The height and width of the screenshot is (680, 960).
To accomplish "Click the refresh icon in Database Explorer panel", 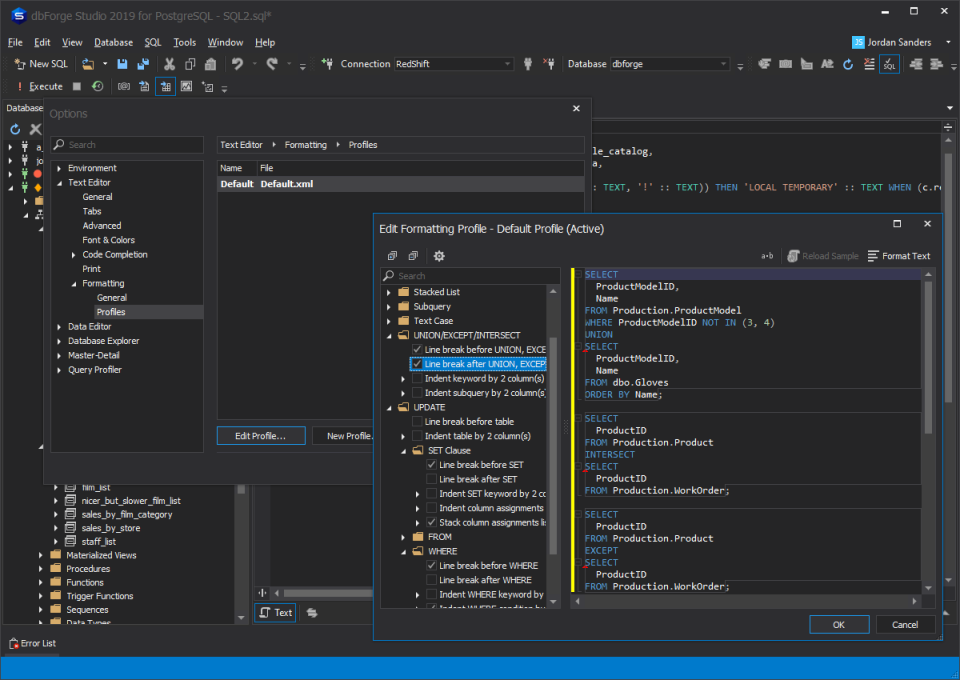I will (14, 129).
